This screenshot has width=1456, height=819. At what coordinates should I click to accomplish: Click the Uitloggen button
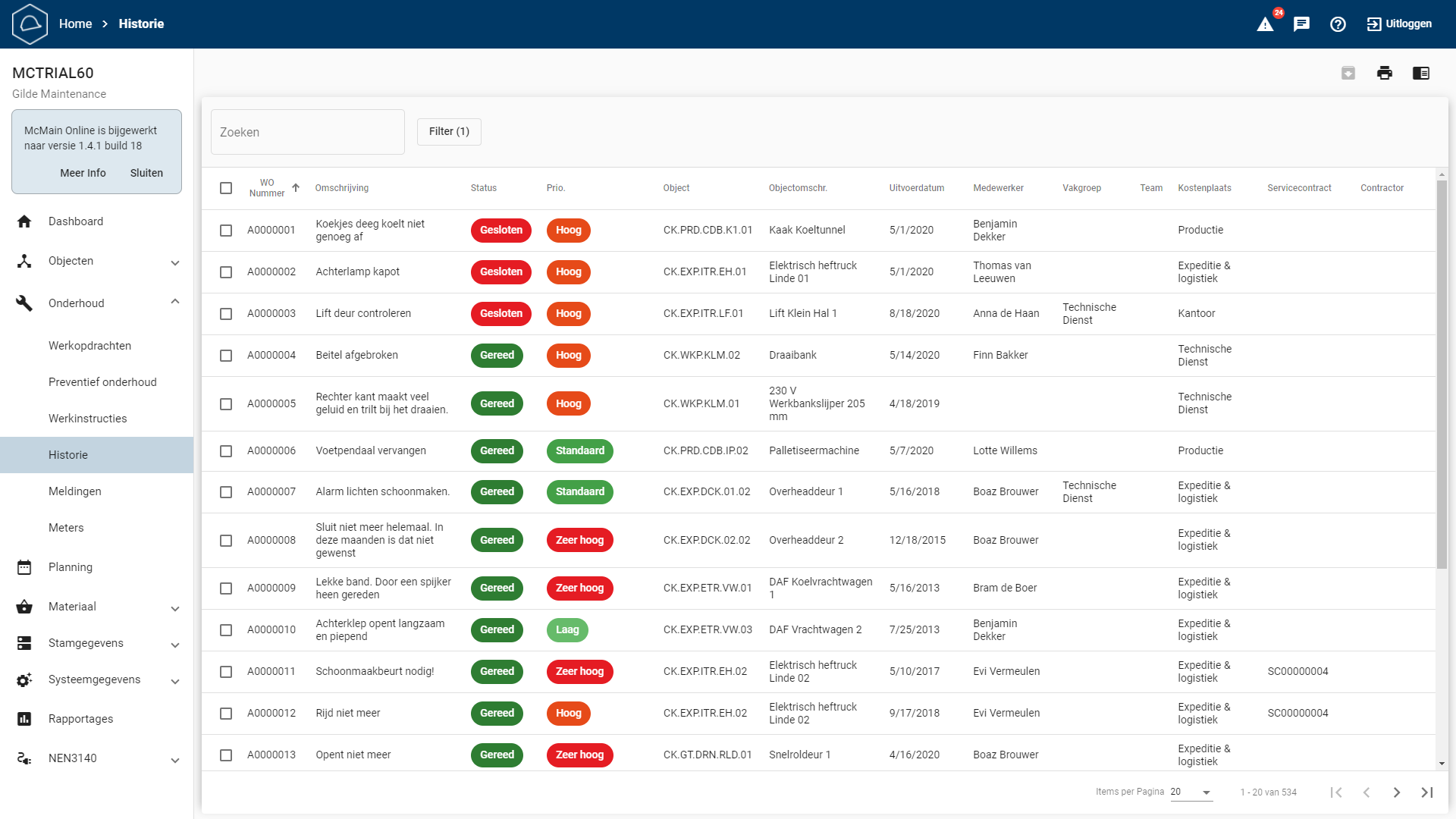click(x=1399, y=24)
